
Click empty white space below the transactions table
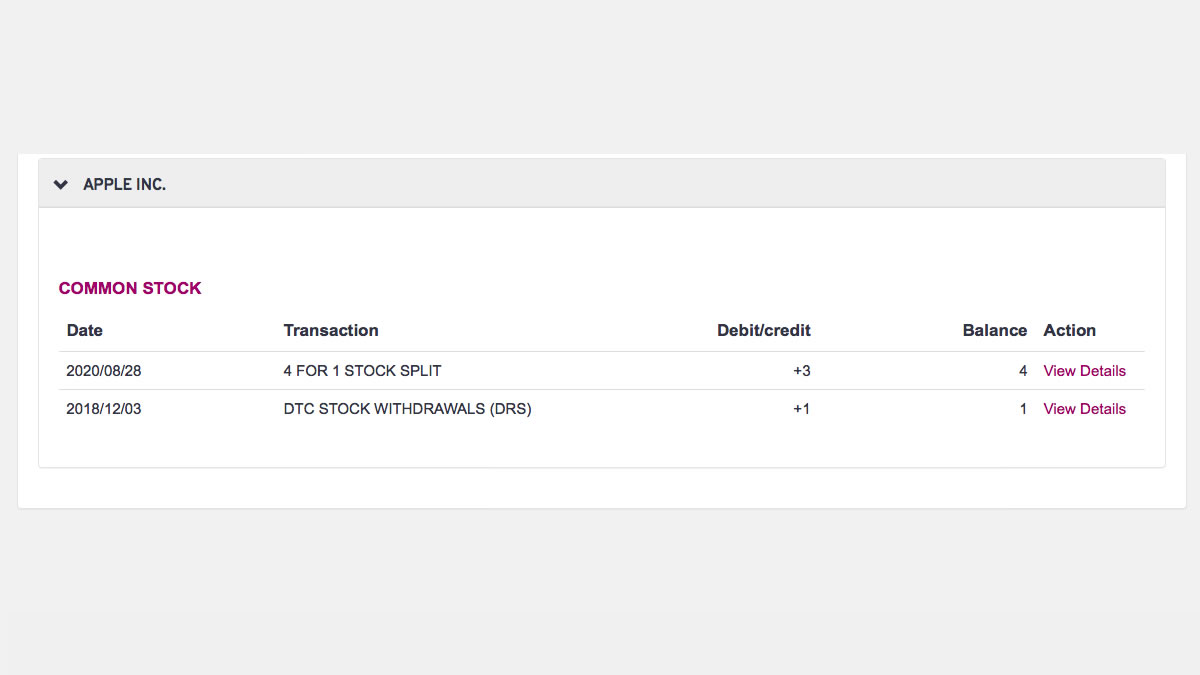[x=600, y=447]
